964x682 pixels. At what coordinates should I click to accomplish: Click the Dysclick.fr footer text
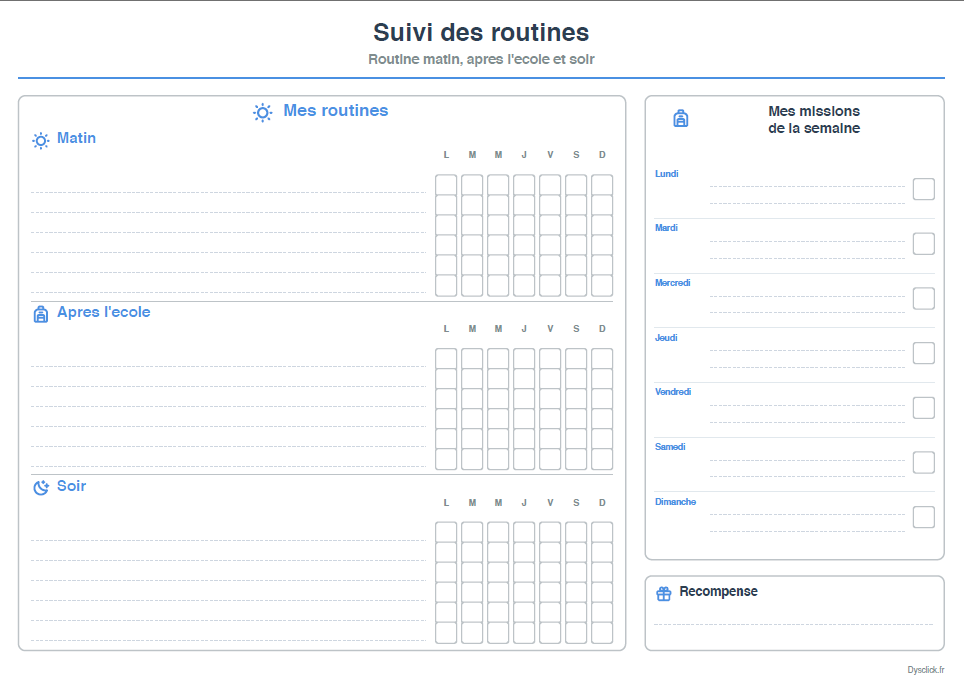926,670
